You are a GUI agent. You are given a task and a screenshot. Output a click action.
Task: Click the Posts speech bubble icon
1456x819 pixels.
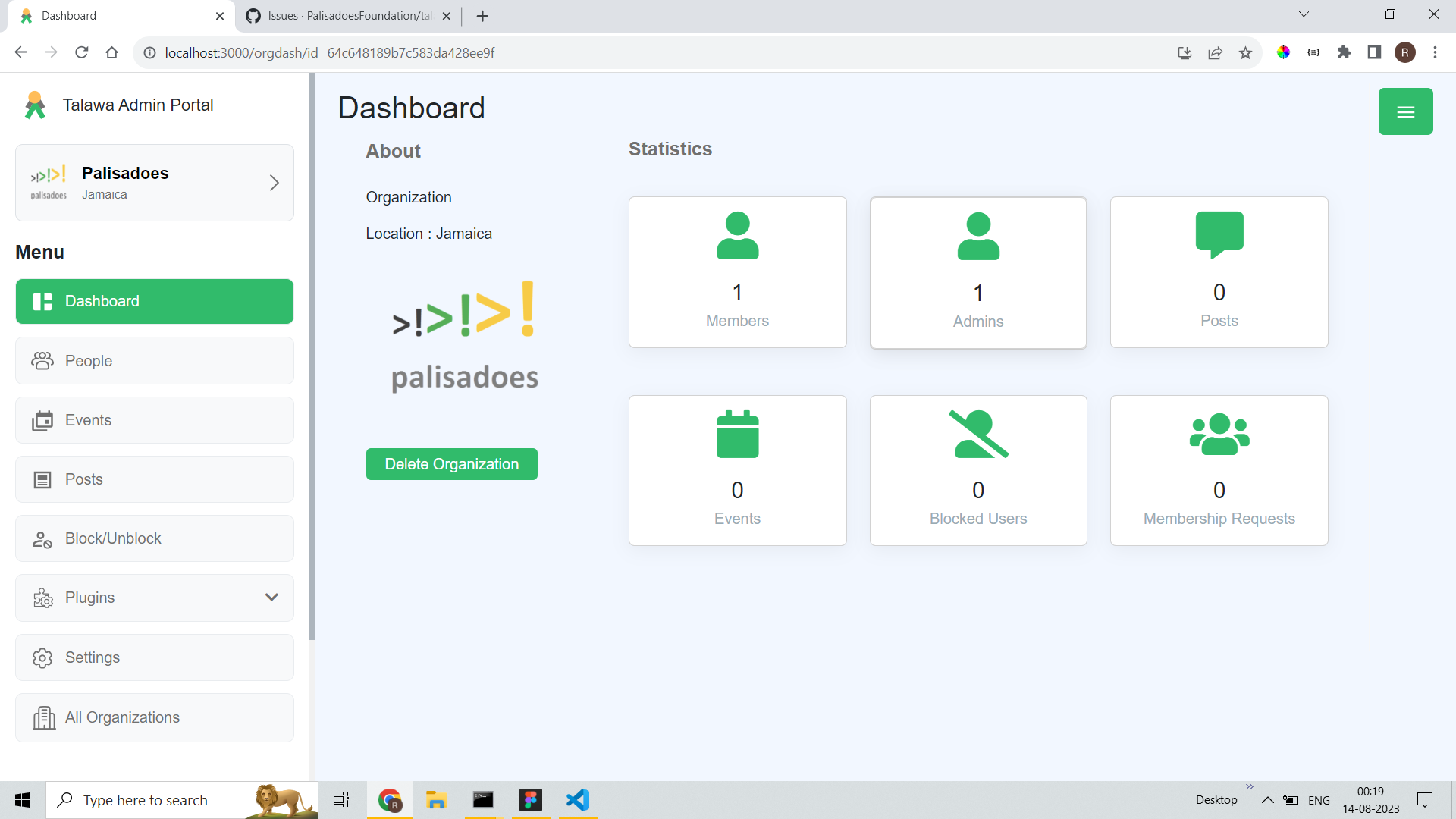pyautogui.click(x=1219, y=235)
